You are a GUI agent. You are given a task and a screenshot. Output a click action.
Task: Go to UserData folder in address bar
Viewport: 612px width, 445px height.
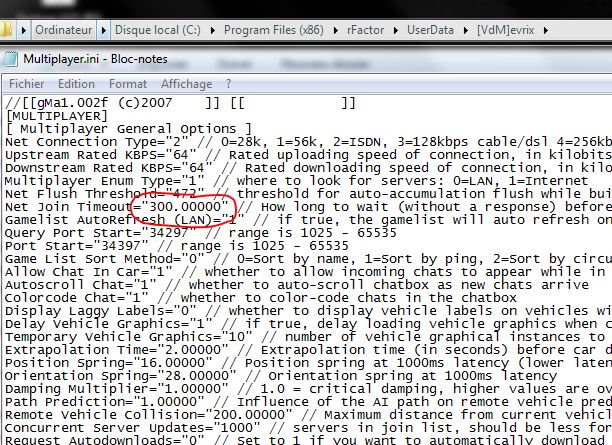tap(430, 30)
